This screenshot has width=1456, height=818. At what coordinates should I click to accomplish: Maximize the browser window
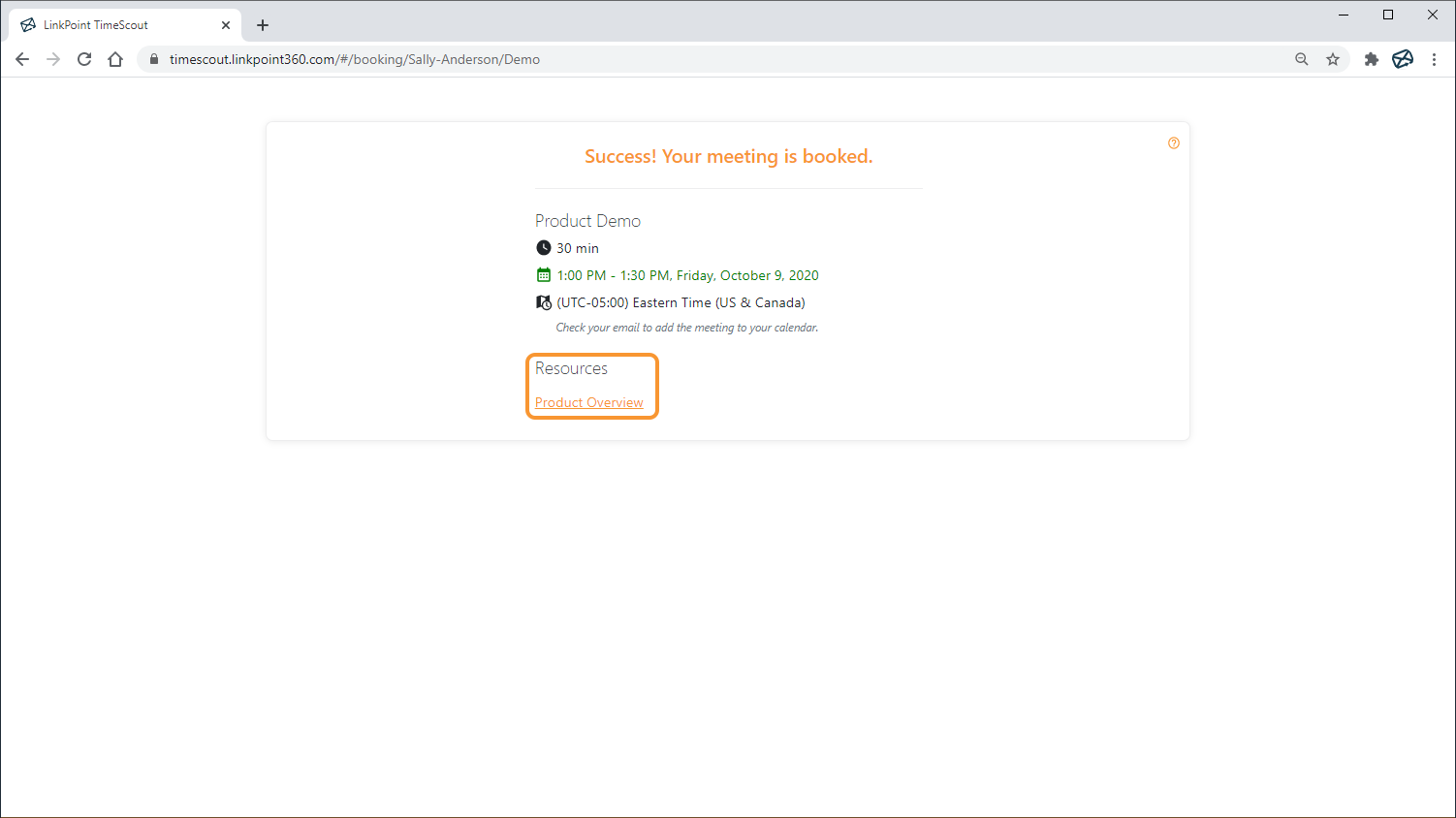pyautogui.click(x=1388, y=15)
